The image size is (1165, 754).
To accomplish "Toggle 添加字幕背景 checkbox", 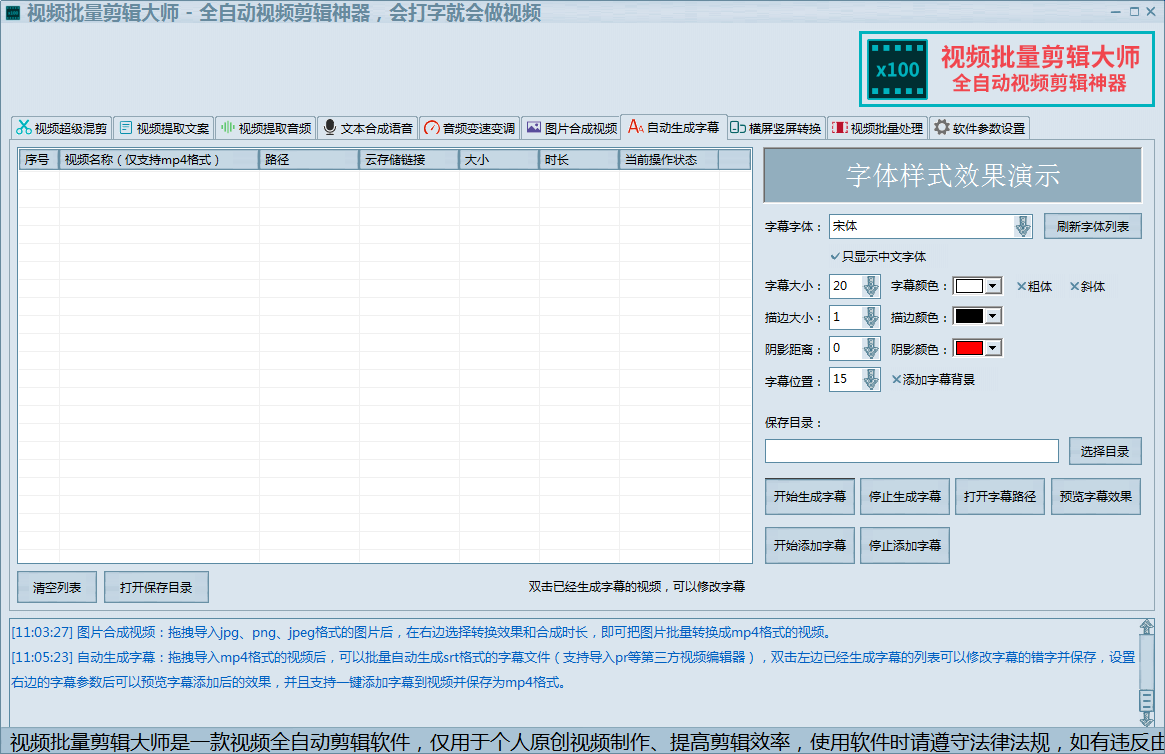I will point(933,380).
